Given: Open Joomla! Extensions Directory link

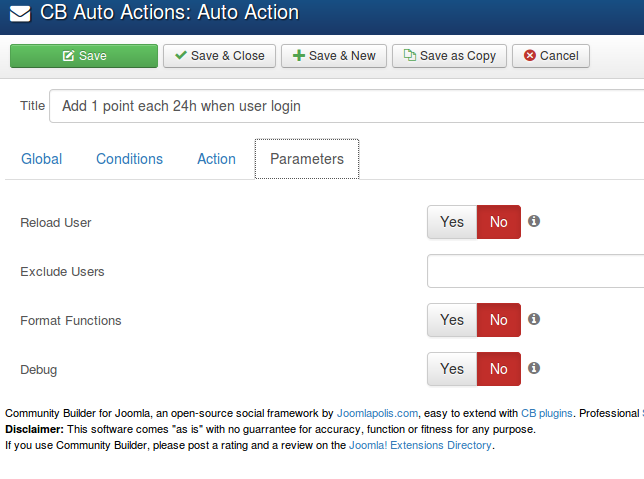Looking at the screenshot, I should (420, 445).
